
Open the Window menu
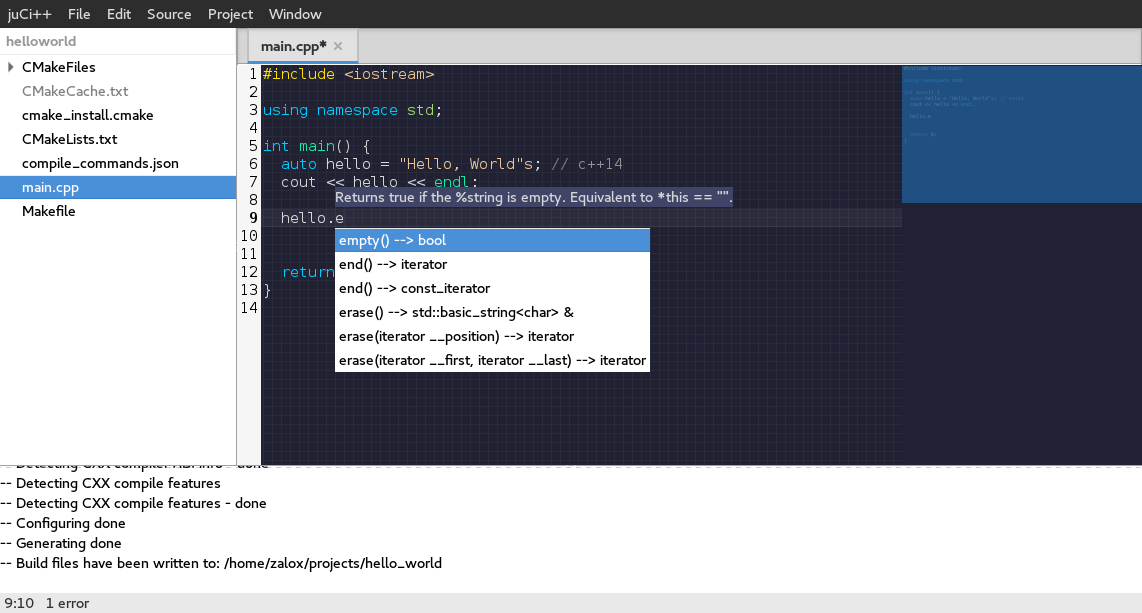295,14
